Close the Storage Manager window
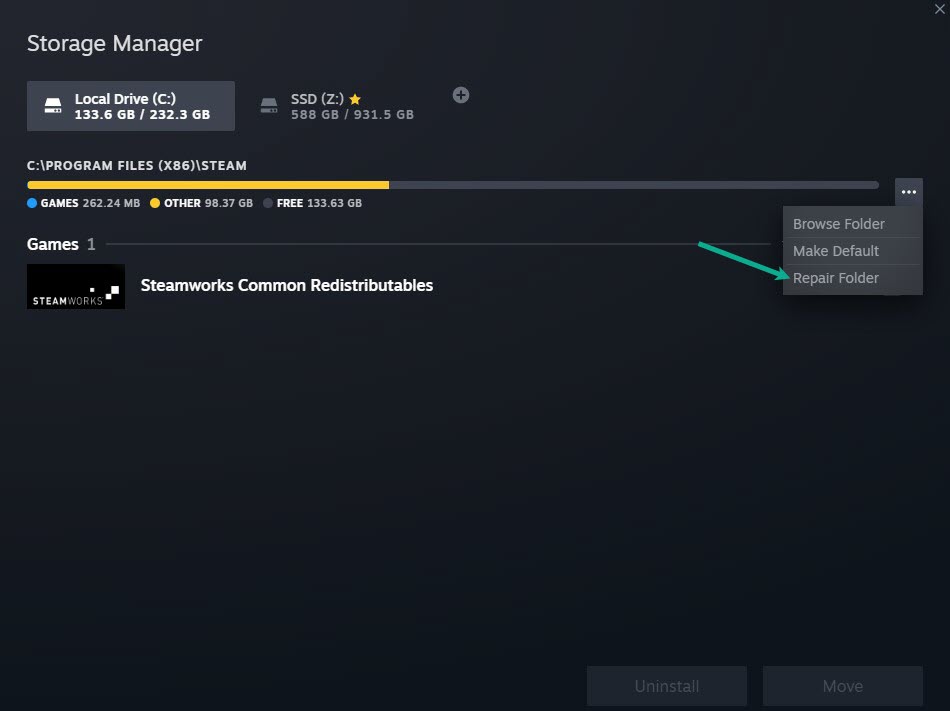950x711 pixels. coord(940,9)
